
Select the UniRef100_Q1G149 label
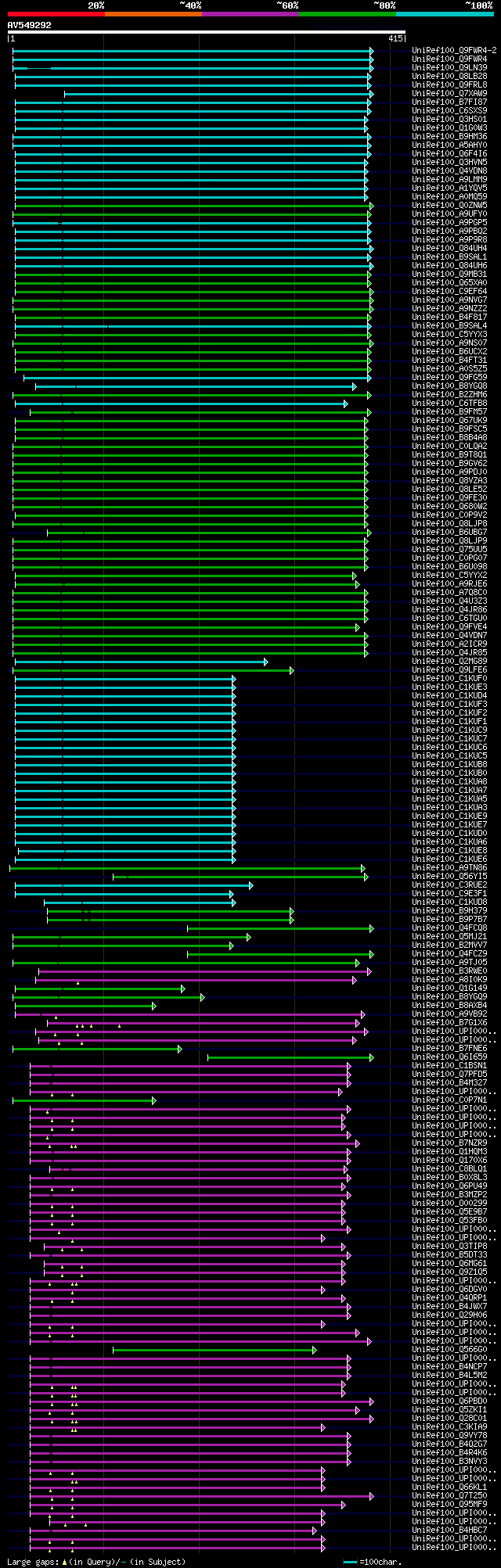[x=450, y=988]
